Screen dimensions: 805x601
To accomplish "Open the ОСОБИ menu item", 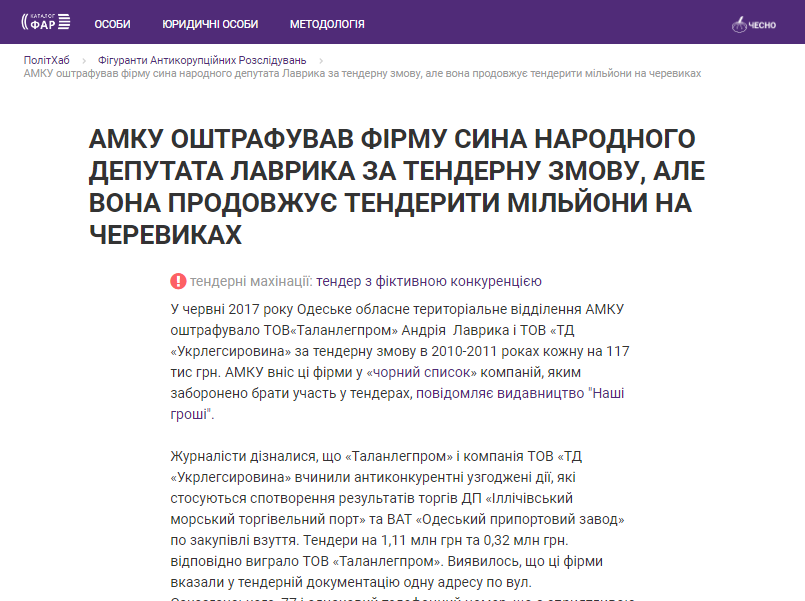I will pos(112,24).
